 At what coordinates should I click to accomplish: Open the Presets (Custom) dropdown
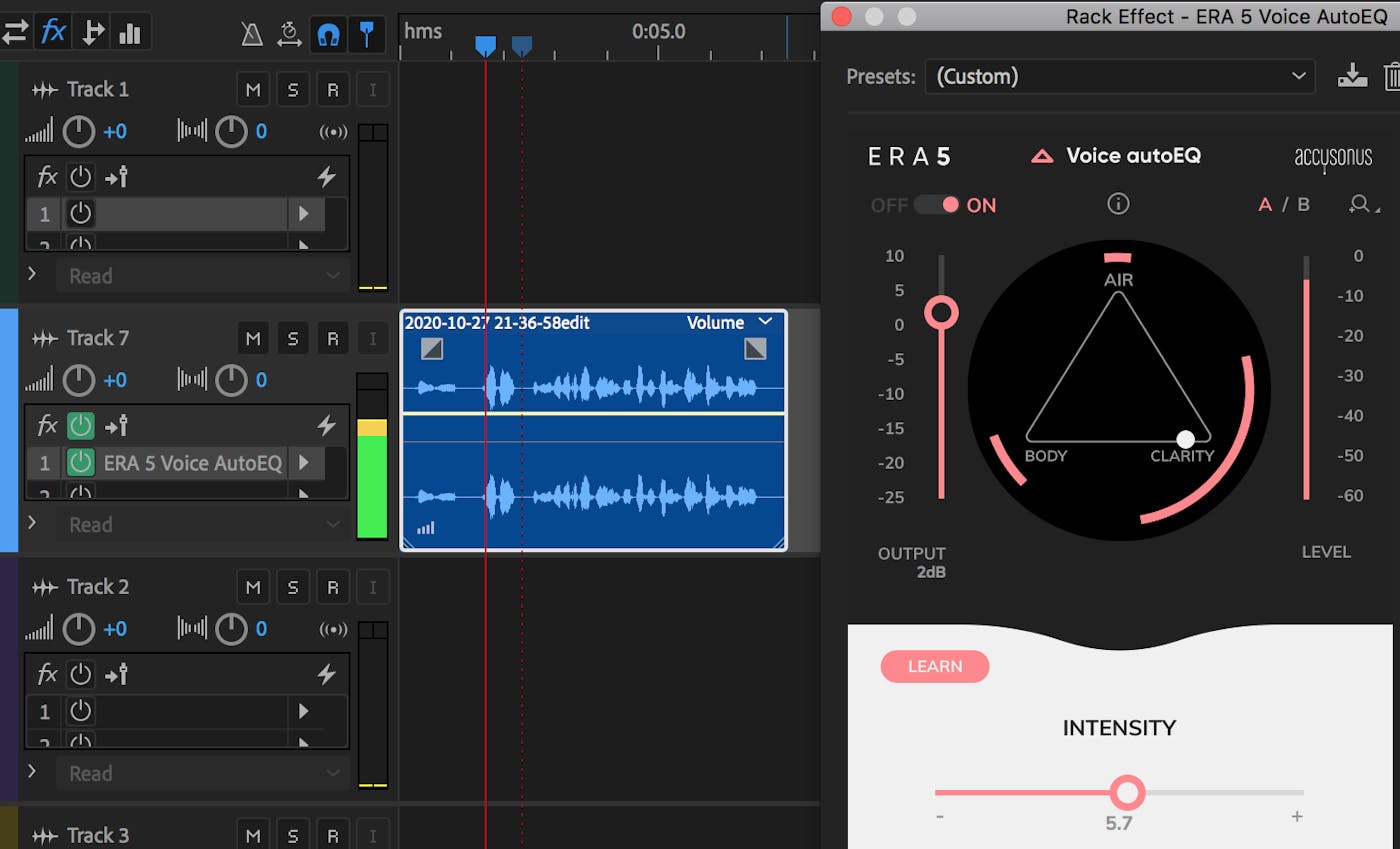[x=1120, y=76]
